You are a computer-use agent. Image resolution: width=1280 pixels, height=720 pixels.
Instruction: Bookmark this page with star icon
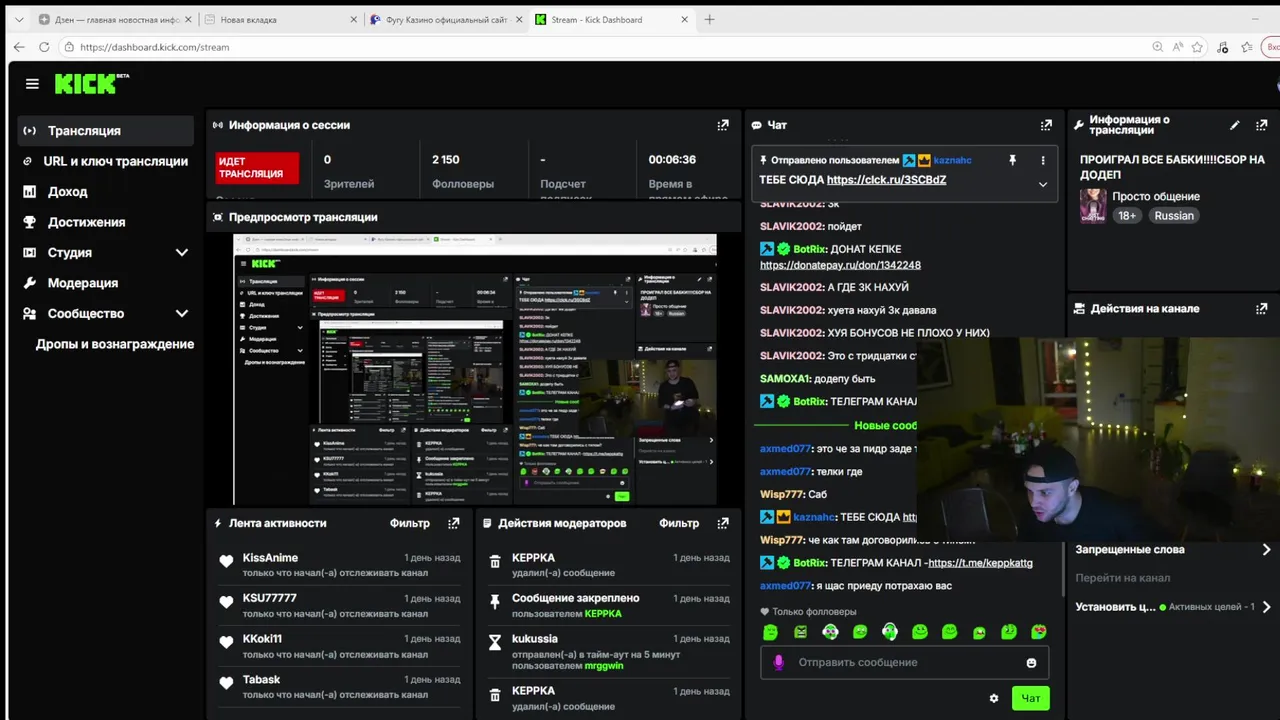[x=1197, y=47]
